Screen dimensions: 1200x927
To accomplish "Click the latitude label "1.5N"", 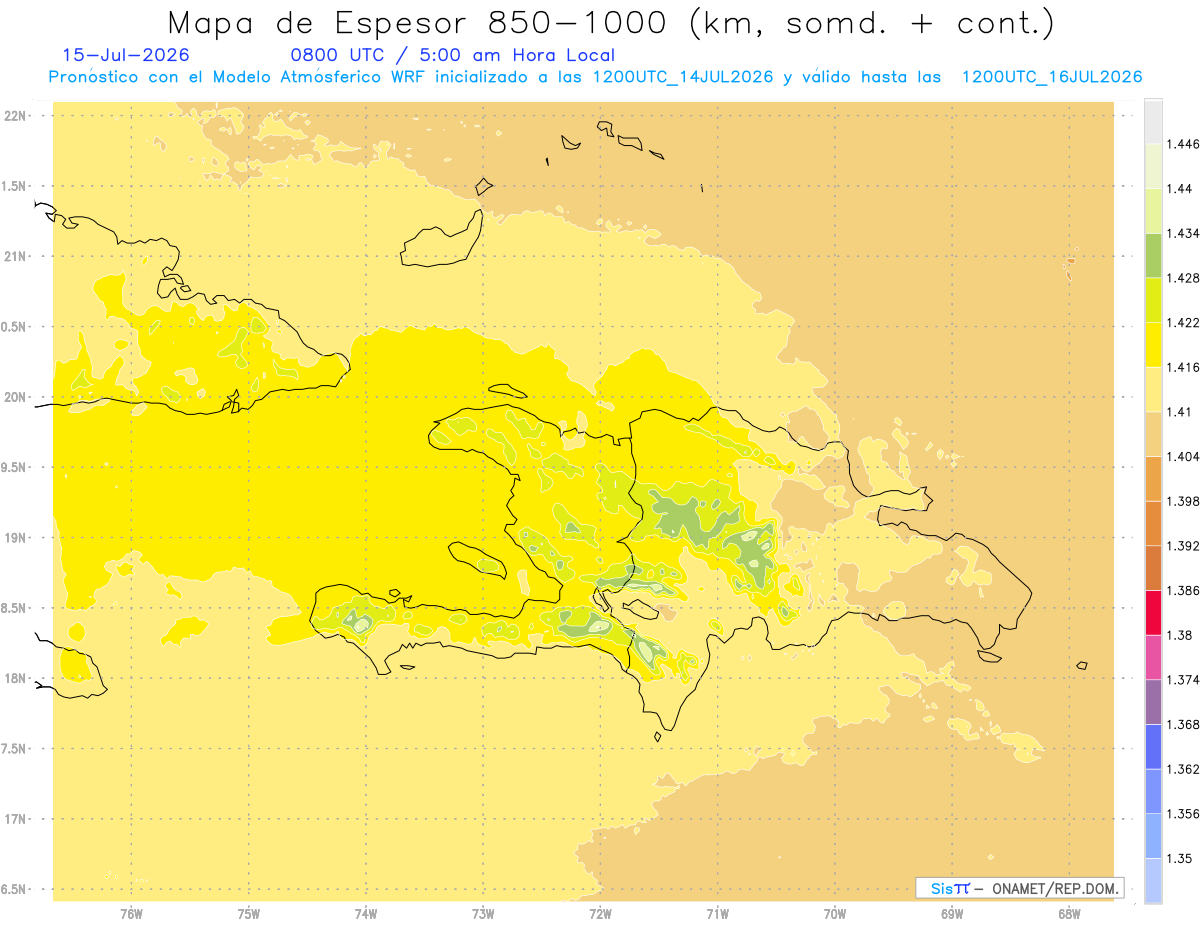I will [15, 186].
